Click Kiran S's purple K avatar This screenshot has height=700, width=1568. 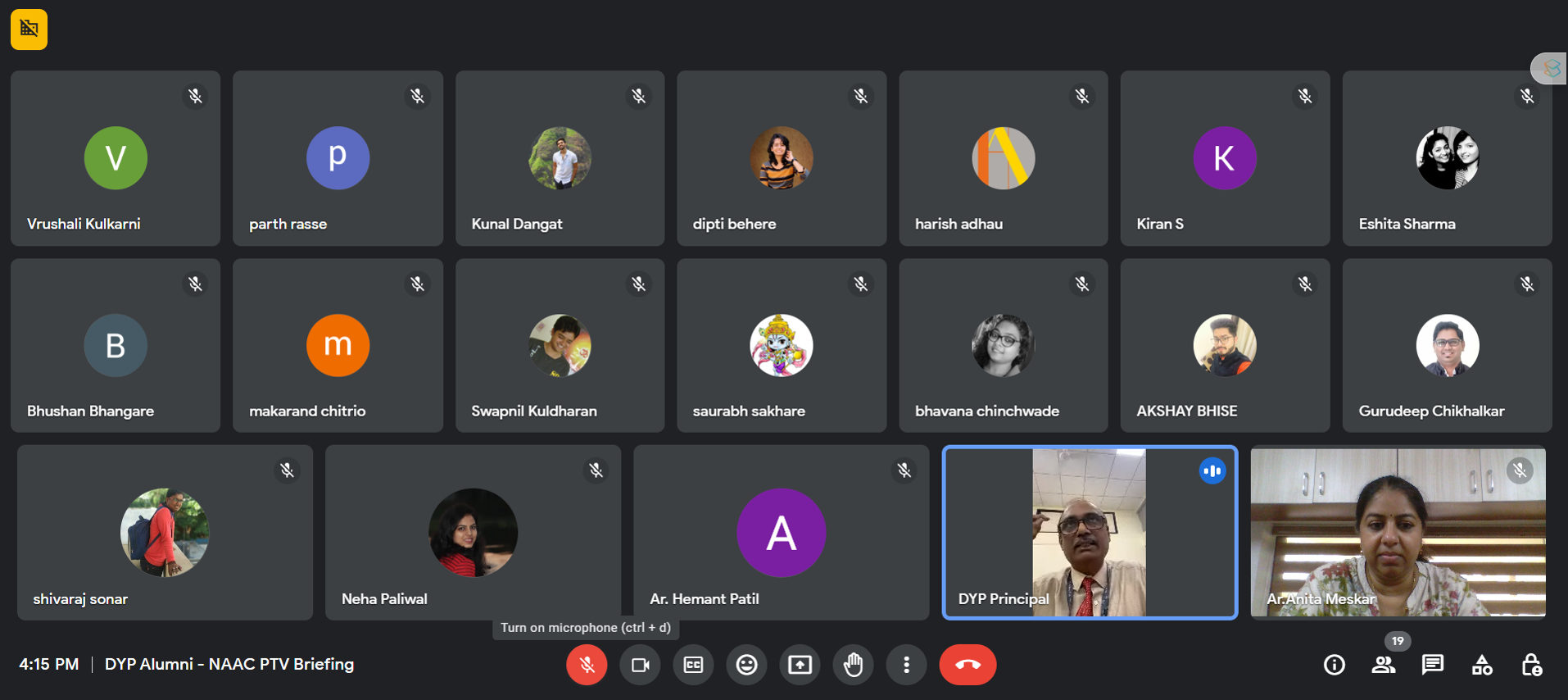(1225, 158)
